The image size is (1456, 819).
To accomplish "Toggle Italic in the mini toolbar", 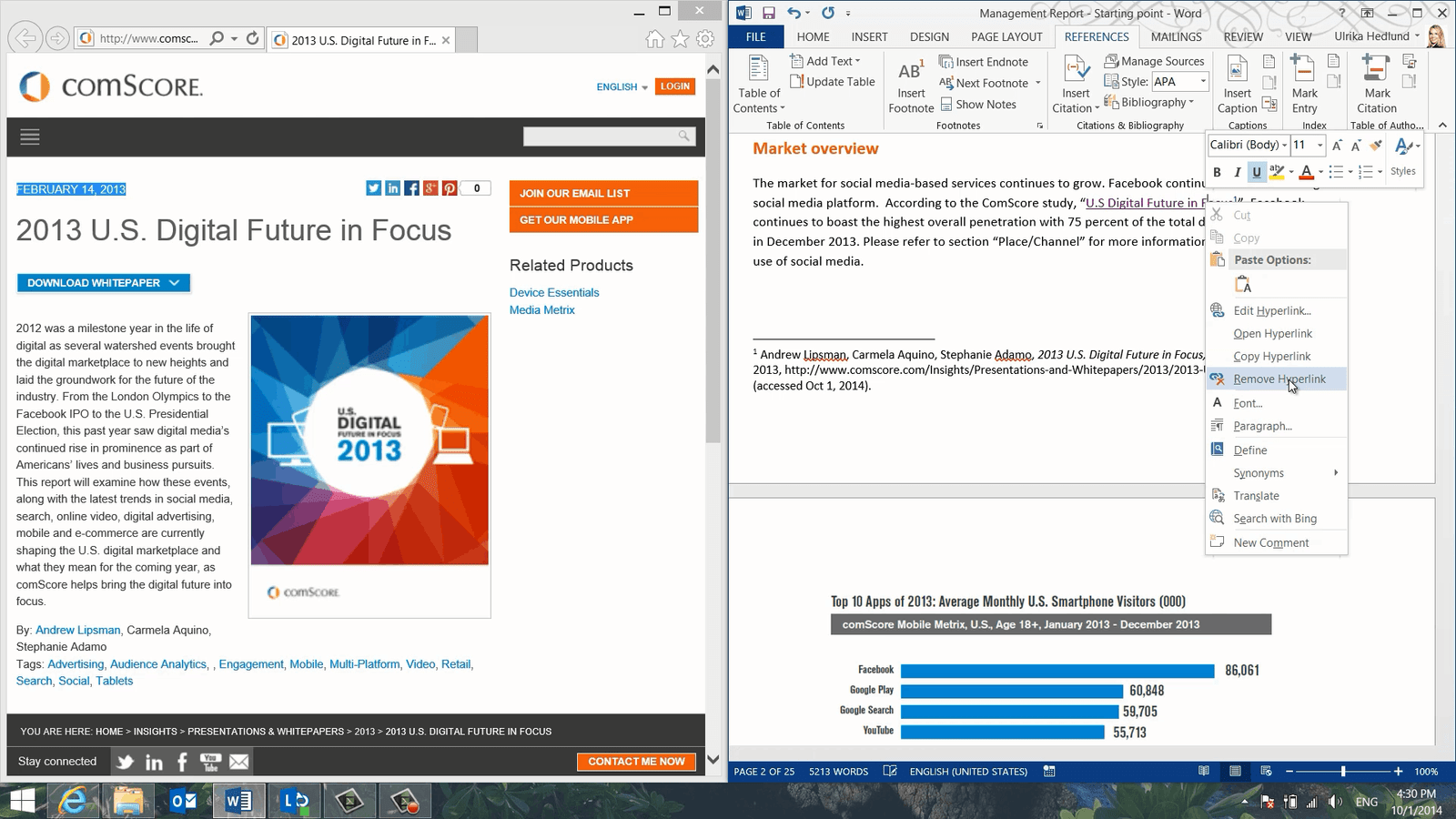I will (1237, 172).
